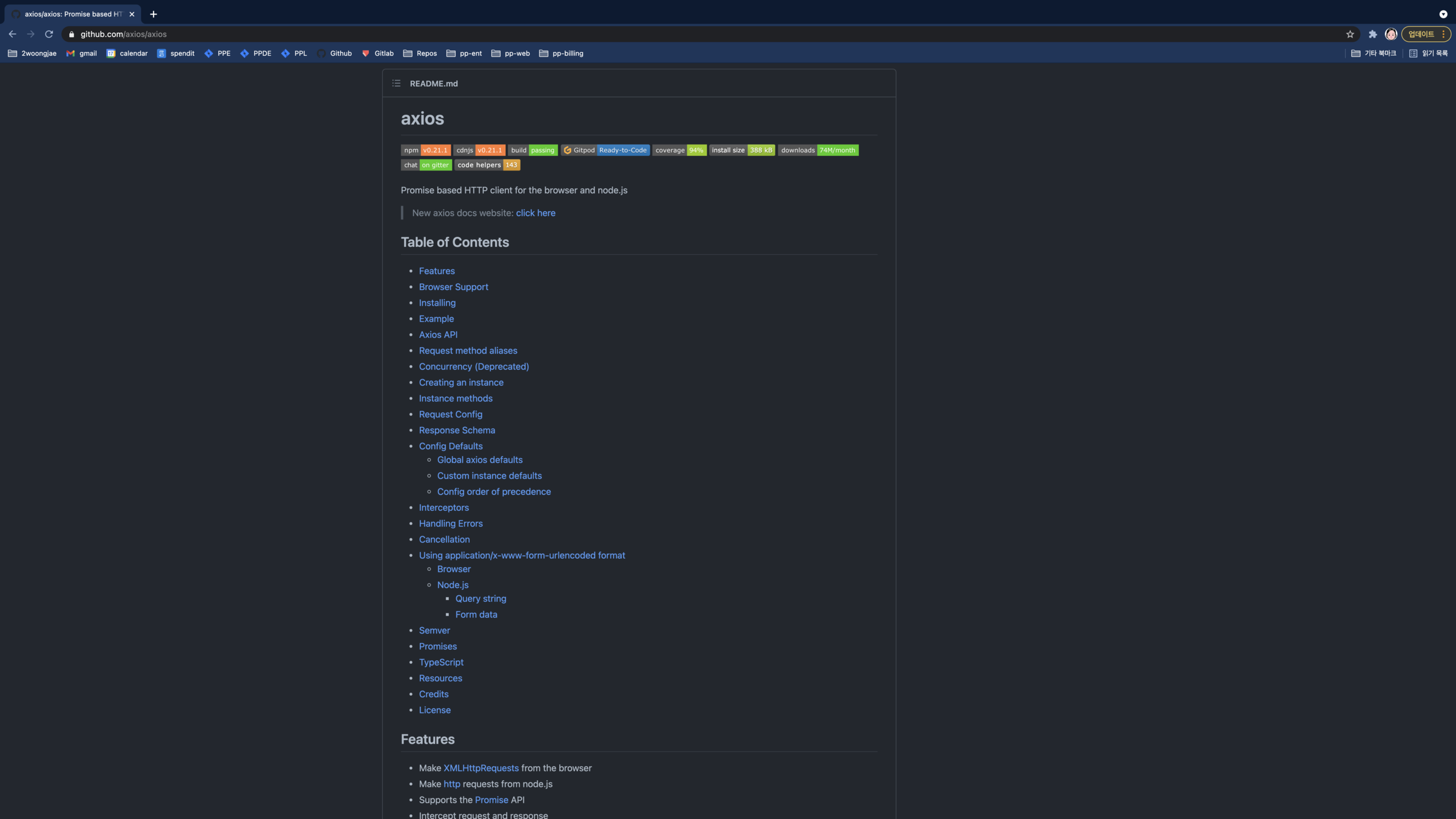Follow the 'click here' docs link
The height and width of the screenshot is (819, 1456).
[535, 213]
